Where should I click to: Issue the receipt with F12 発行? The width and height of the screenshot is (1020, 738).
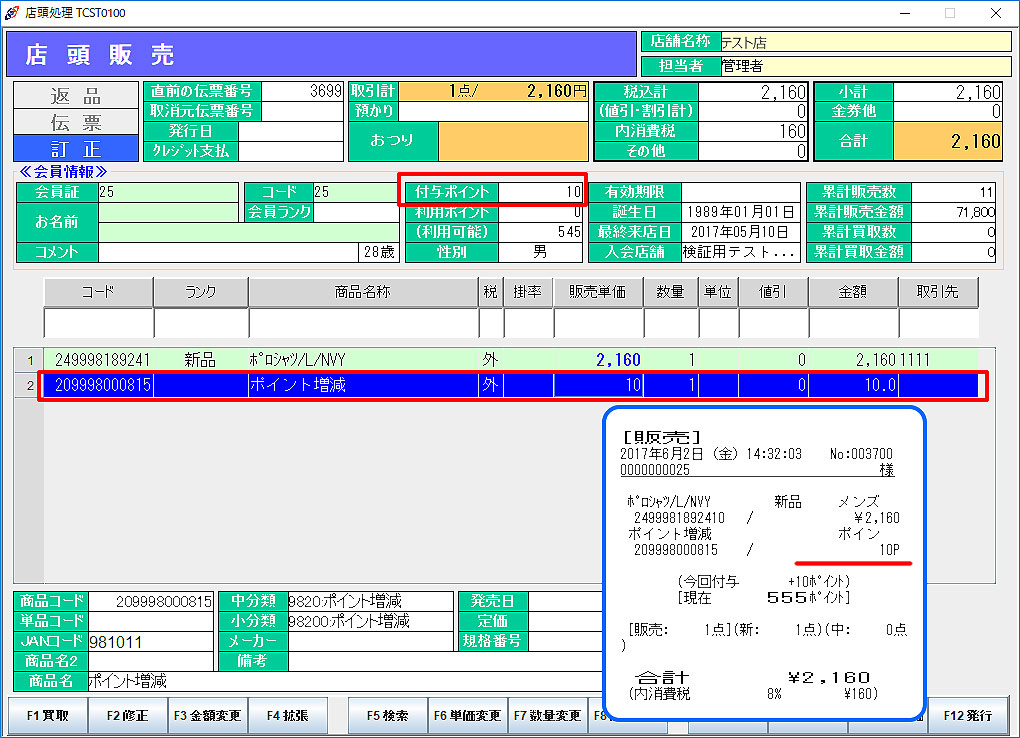coord(967,716)
